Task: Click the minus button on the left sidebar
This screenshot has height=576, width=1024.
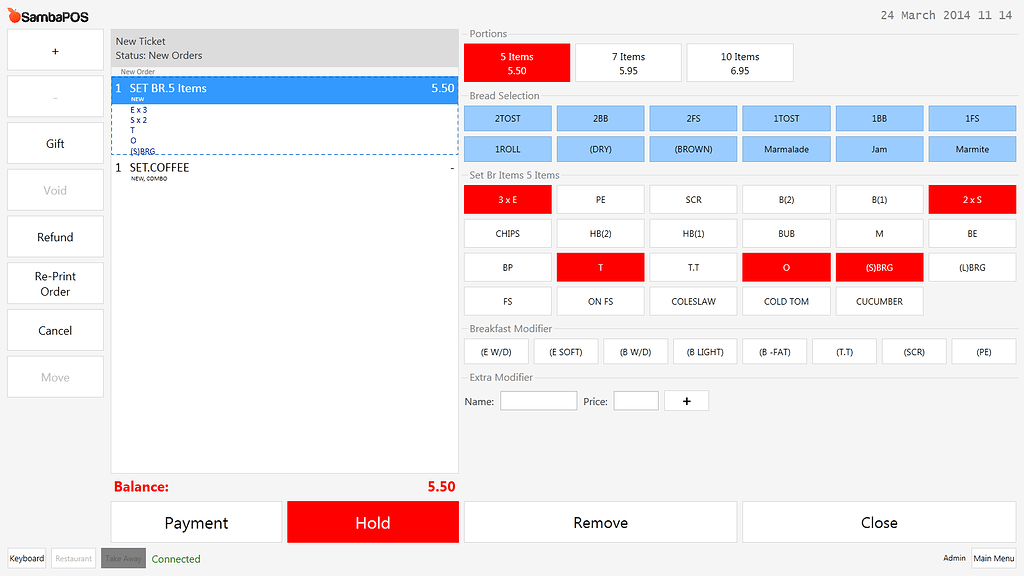Action: coord(55,96)
